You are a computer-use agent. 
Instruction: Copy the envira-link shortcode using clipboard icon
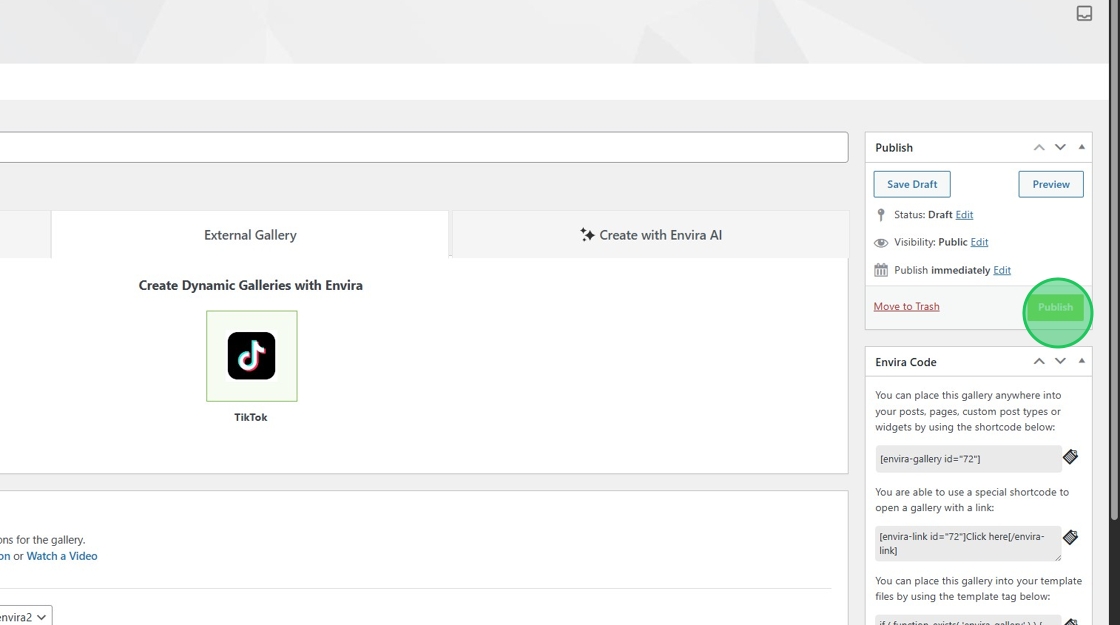coord(1070,537)
